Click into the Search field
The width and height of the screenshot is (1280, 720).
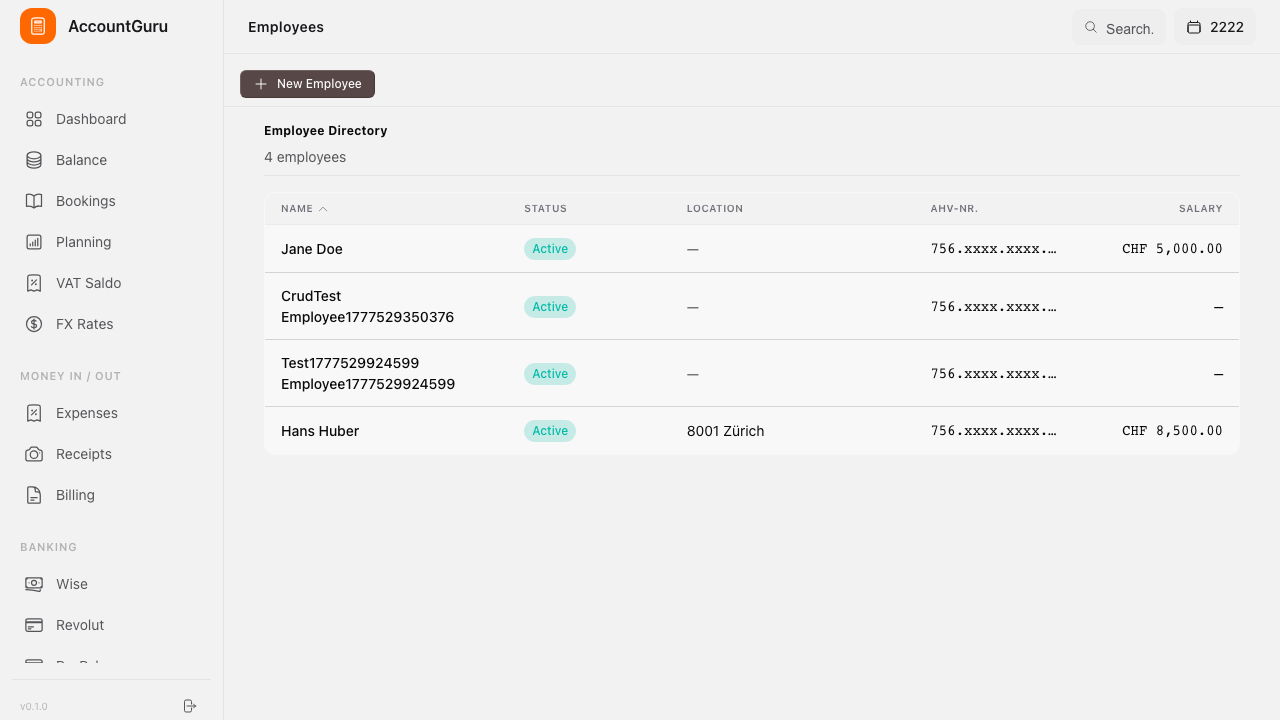click(x=1118, y=28)
